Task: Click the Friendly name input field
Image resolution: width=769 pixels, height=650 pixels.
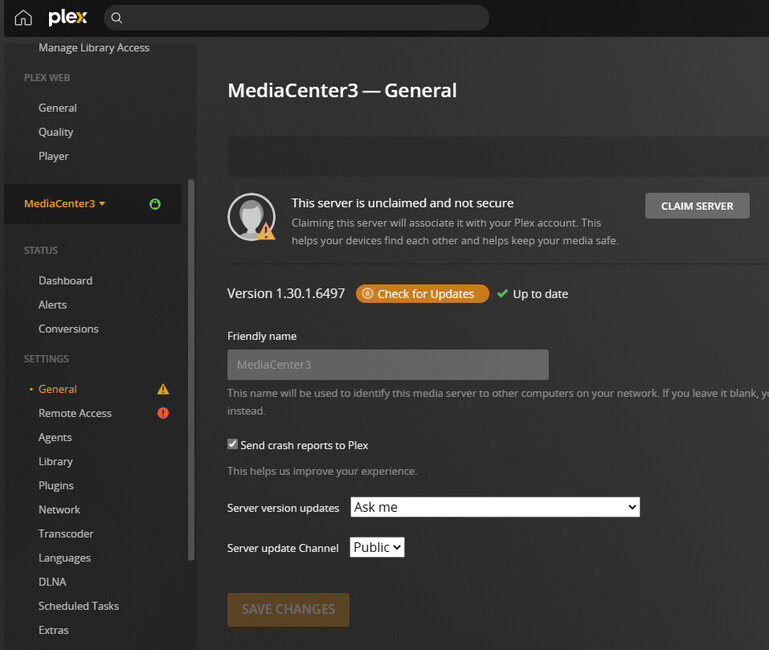Action: 387,365
